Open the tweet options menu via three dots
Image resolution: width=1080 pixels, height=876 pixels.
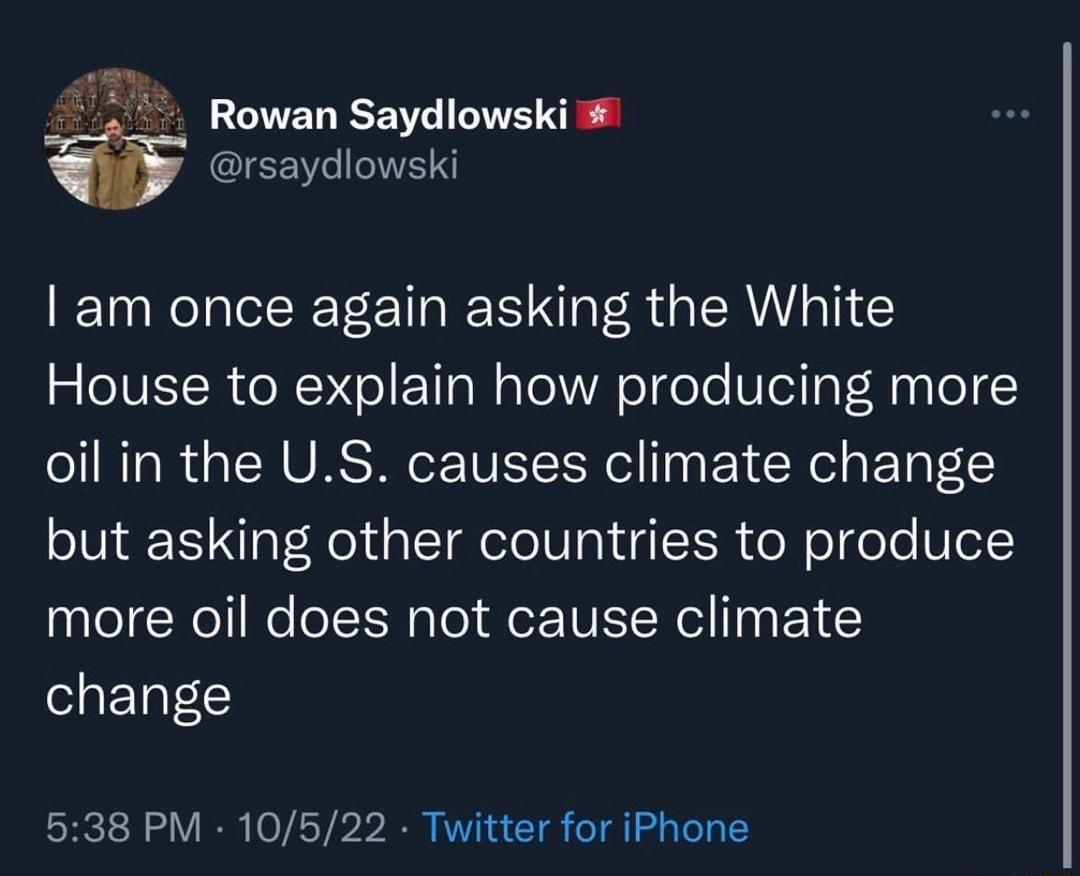1012,115
